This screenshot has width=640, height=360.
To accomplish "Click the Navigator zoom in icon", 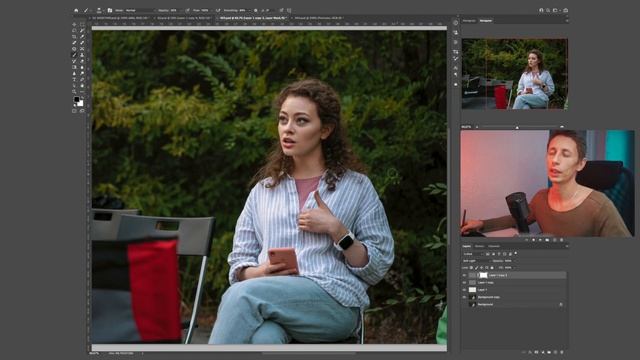I will point(562,127).
